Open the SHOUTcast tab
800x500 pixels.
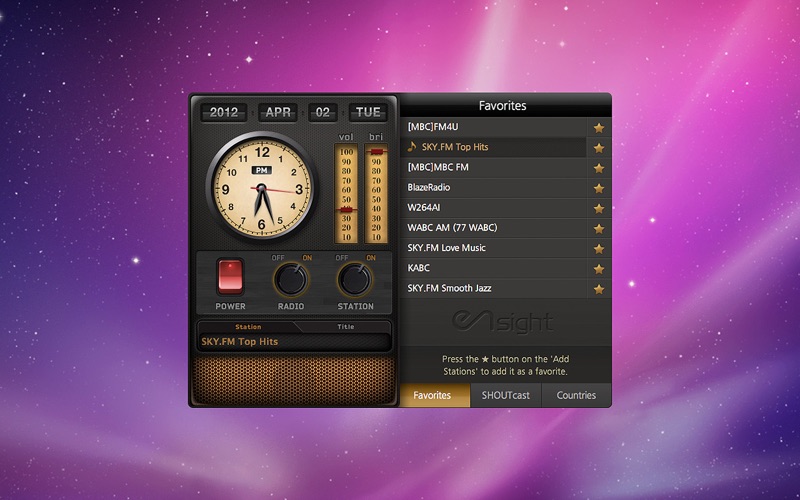tap(506, 395)
